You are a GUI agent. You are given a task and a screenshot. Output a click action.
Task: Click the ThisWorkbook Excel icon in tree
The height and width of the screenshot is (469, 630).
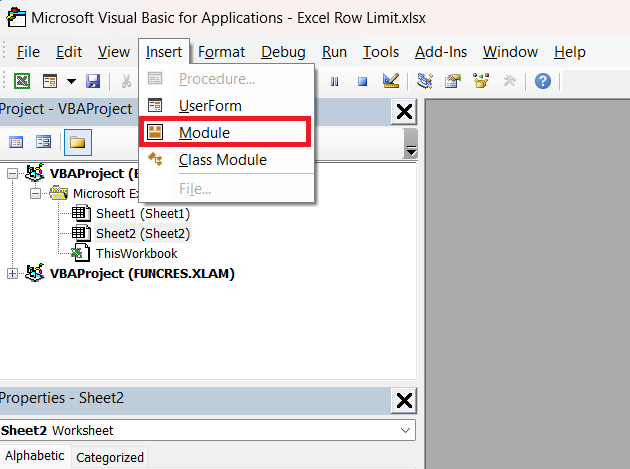[x=80, y=253]
